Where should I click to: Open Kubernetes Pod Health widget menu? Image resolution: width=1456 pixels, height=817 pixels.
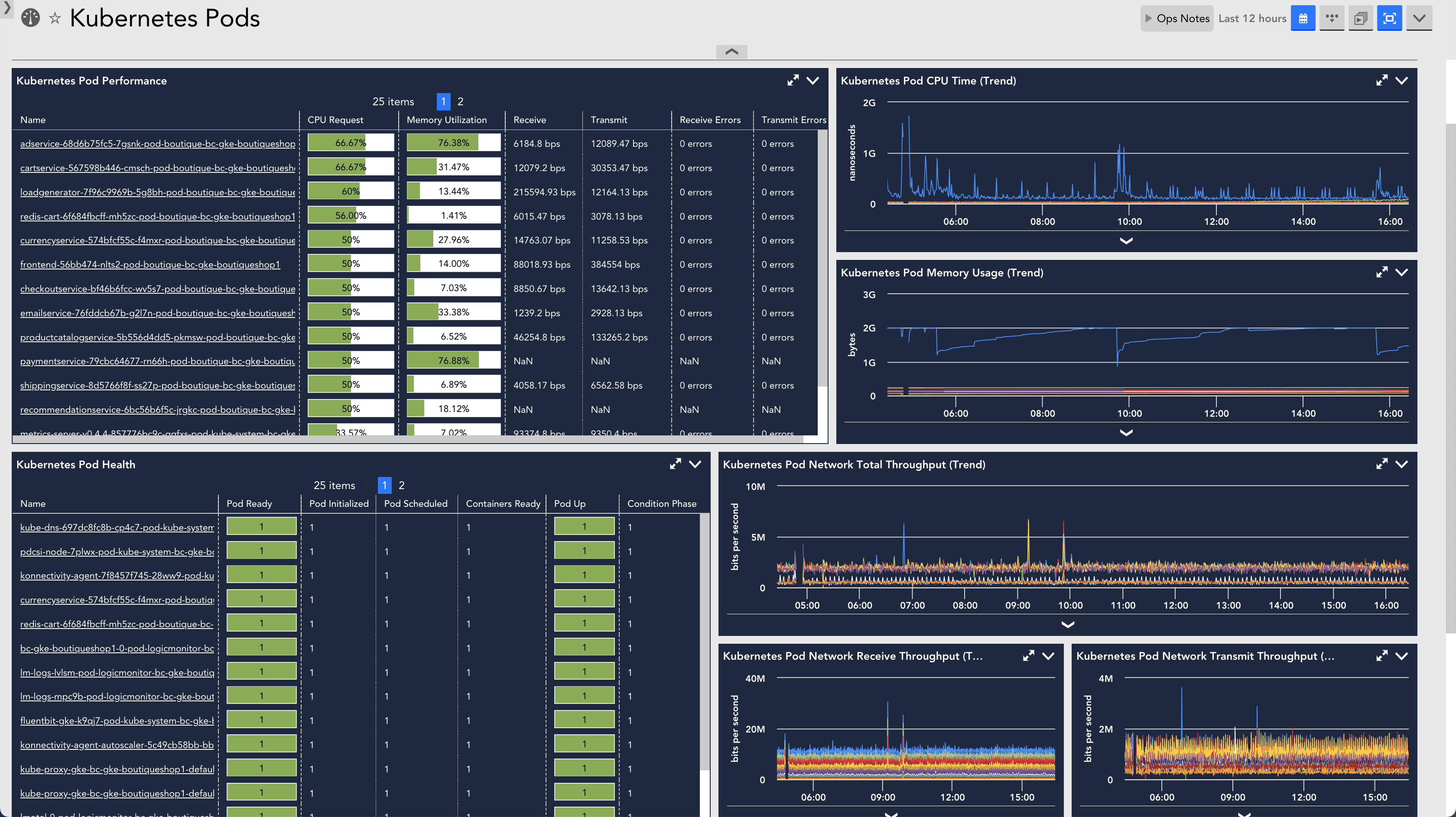click(x=695, y=464)
